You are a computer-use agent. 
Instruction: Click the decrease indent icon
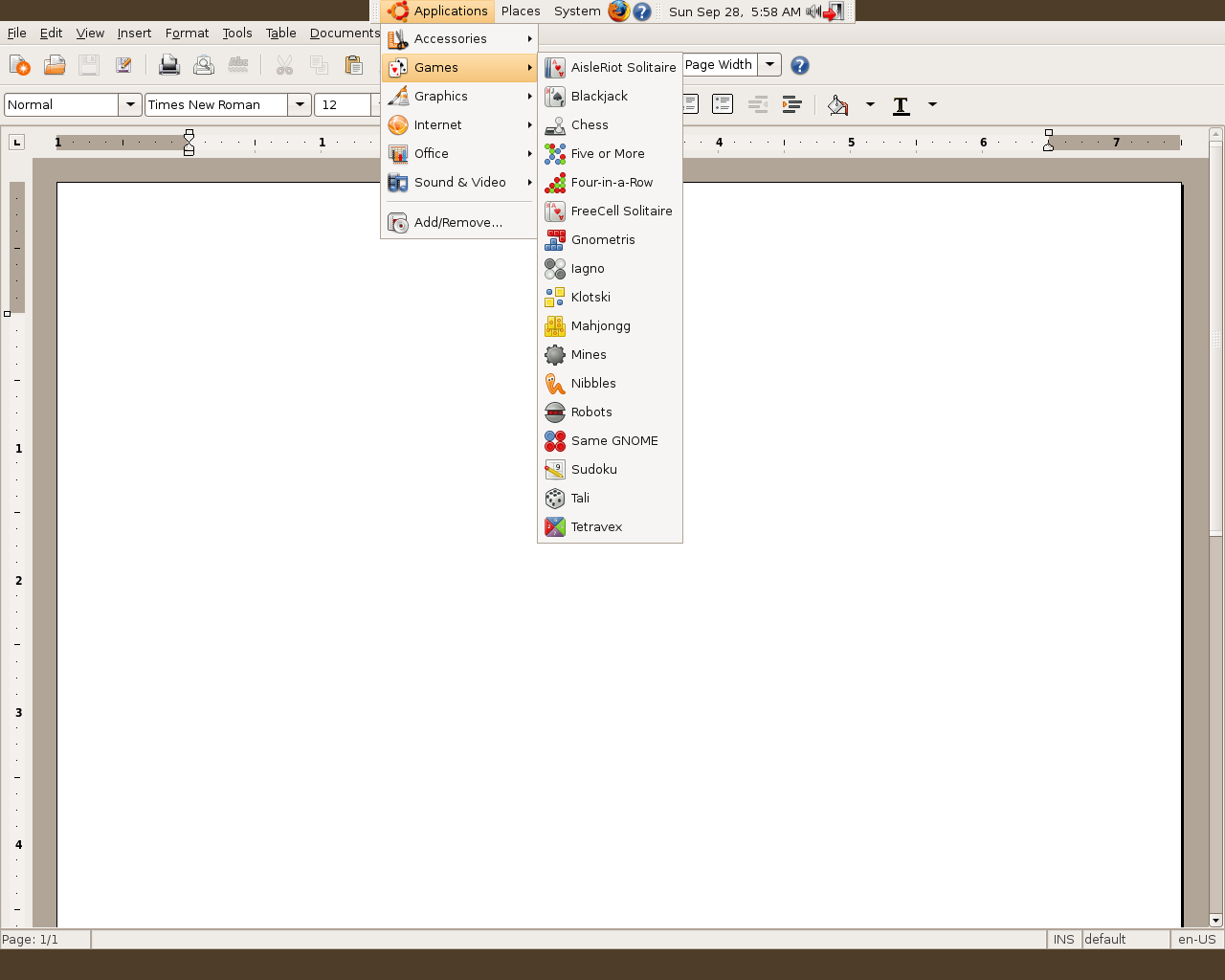click(758, 104)
